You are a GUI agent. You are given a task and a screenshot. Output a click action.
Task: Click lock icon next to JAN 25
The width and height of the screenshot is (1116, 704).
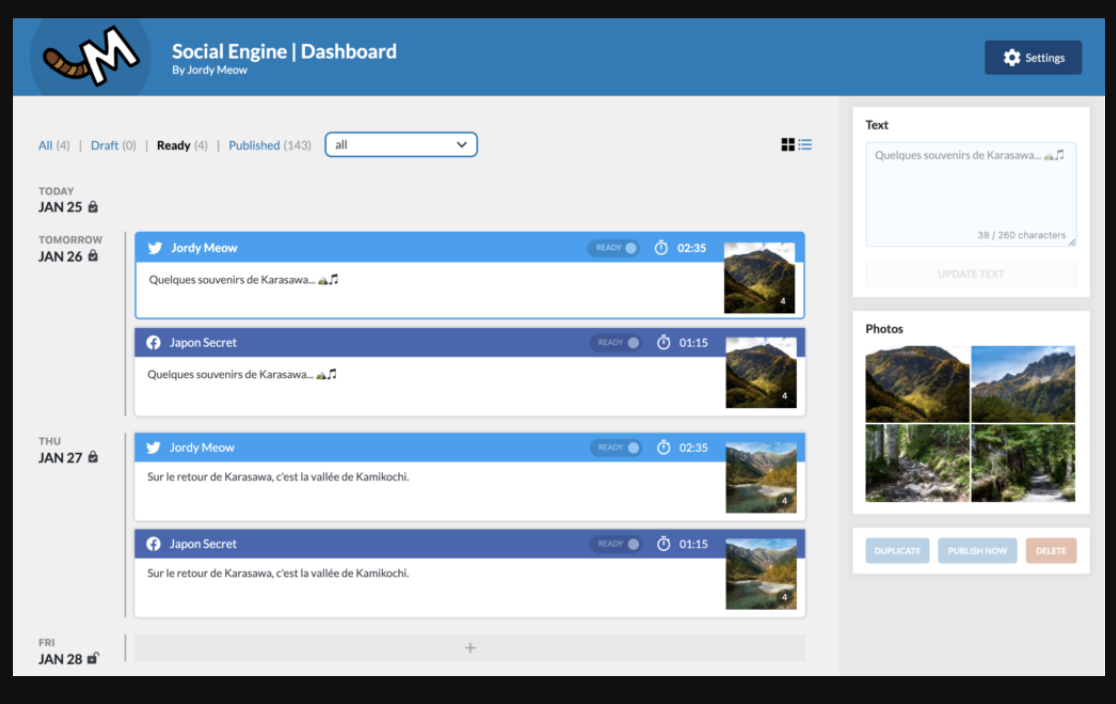[93, 207]
